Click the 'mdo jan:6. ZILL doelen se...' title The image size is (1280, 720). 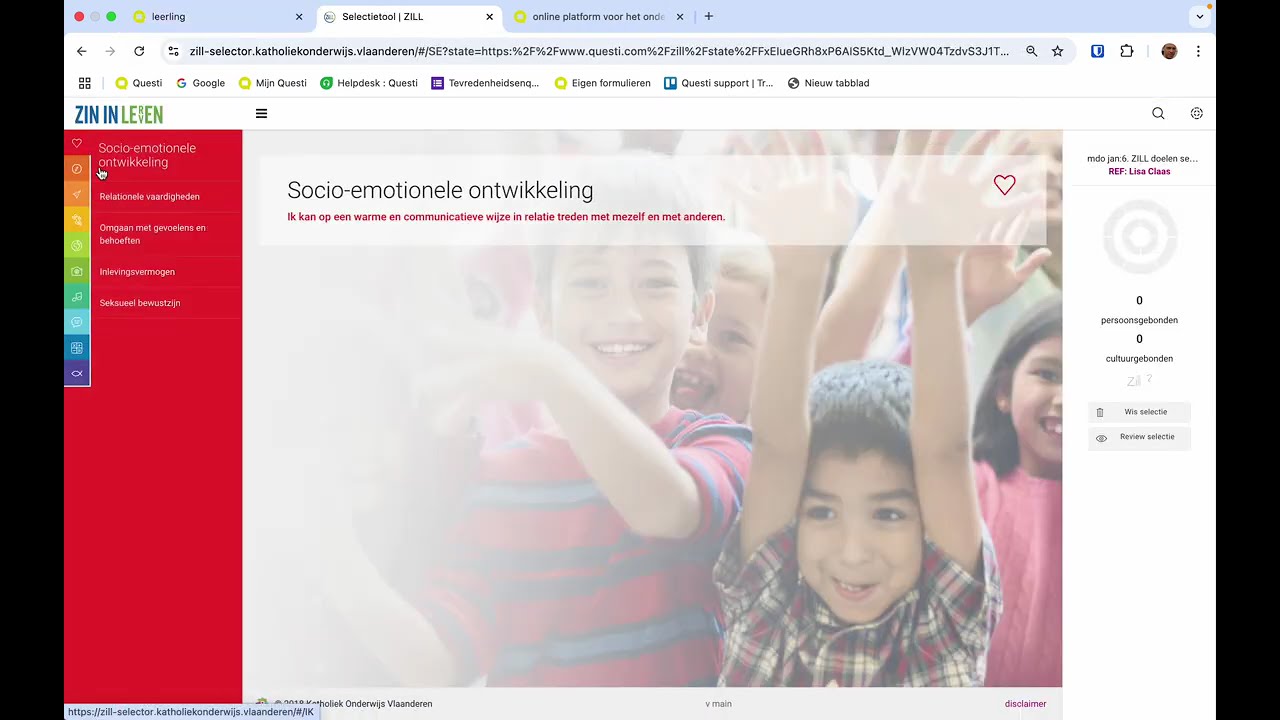click(x=1142, y=158)
